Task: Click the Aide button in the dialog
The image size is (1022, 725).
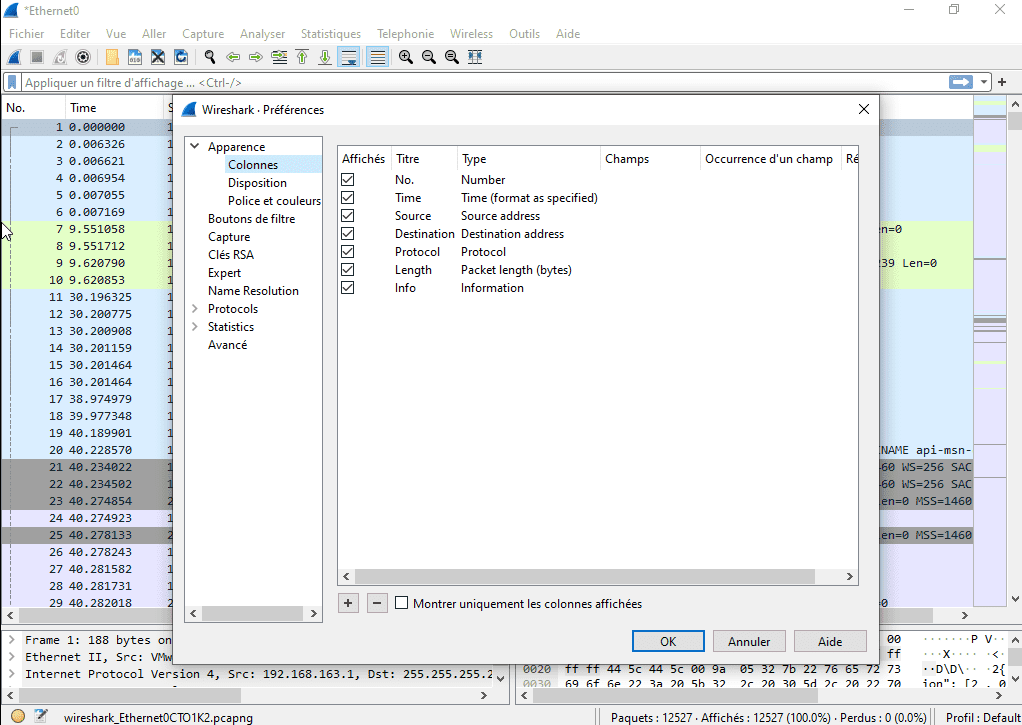Action: pos(830,641)
